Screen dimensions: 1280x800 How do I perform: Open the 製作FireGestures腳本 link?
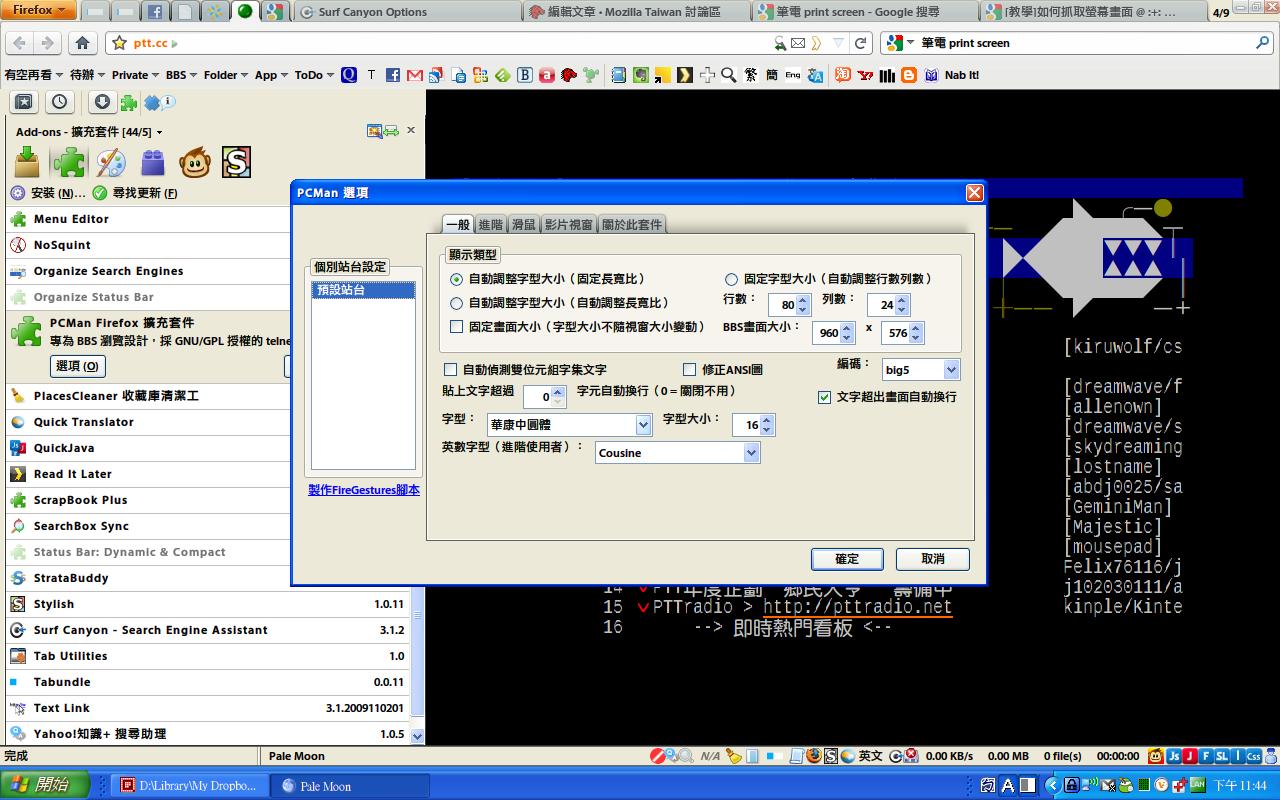364,490
